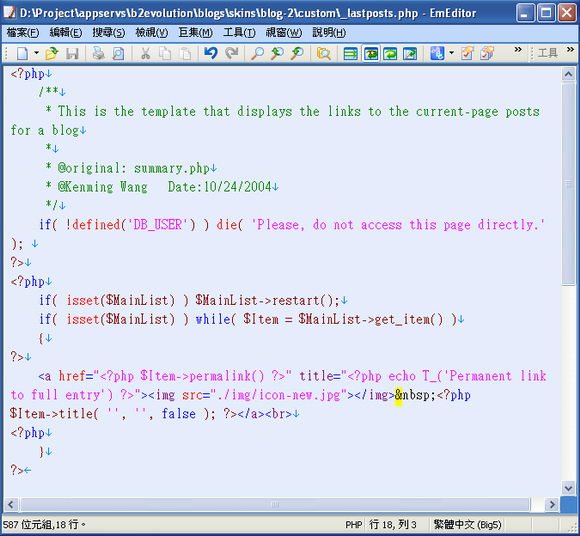Screen dimensions: 580x536
Task: Click the Find in Files icon
Action: 323,54
